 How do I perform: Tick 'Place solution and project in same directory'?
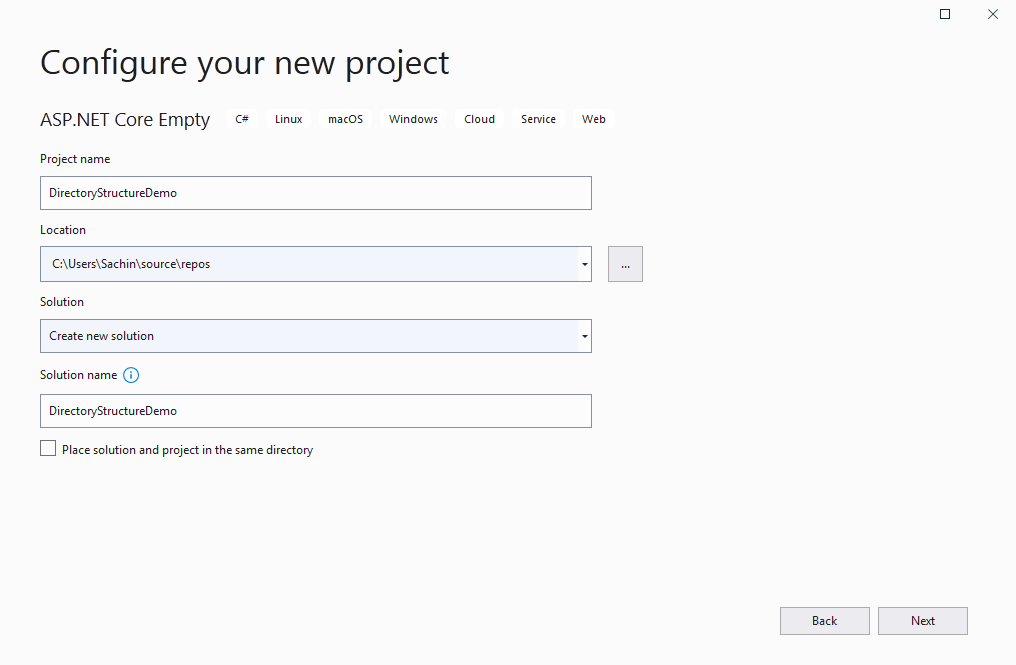pyautogui.click(x=48, y=449)
